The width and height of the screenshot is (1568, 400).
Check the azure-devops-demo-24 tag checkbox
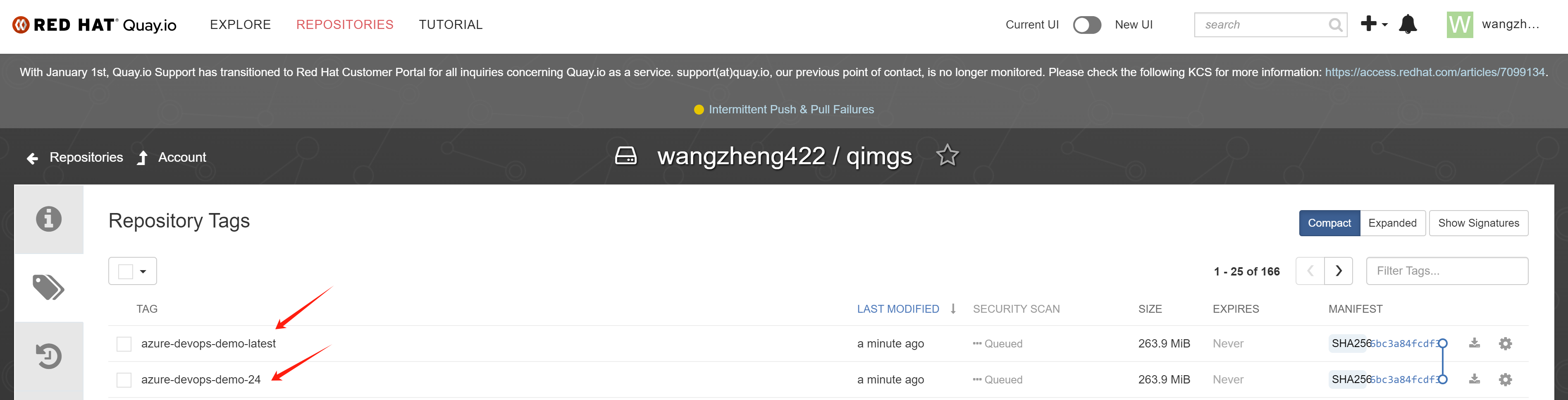(124, 380)
